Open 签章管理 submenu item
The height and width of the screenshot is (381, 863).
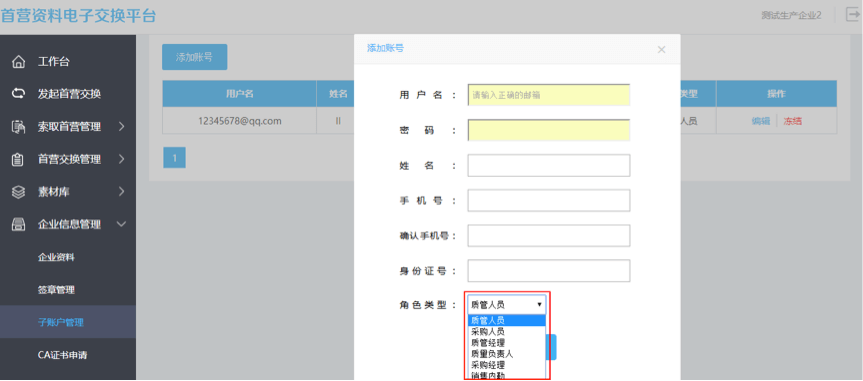[56, 290]
